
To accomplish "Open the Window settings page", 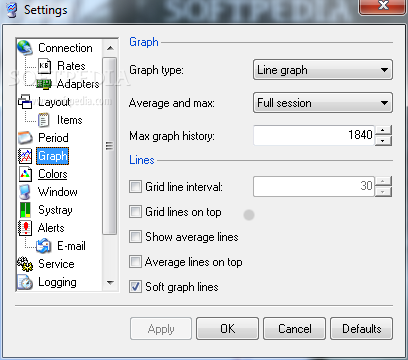I will (x=58, y=192).
